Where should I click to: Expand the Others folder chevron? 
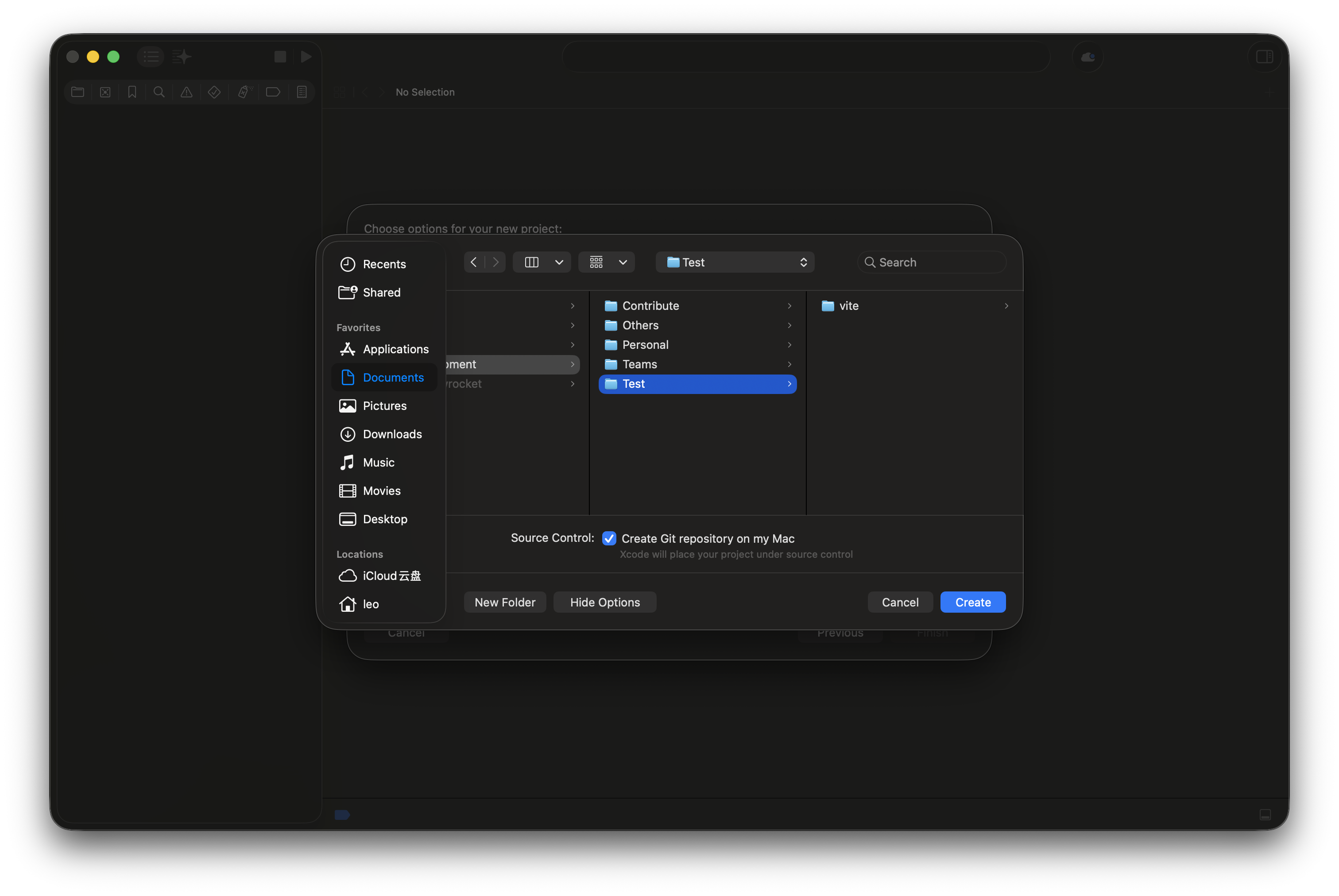point(789,325)
